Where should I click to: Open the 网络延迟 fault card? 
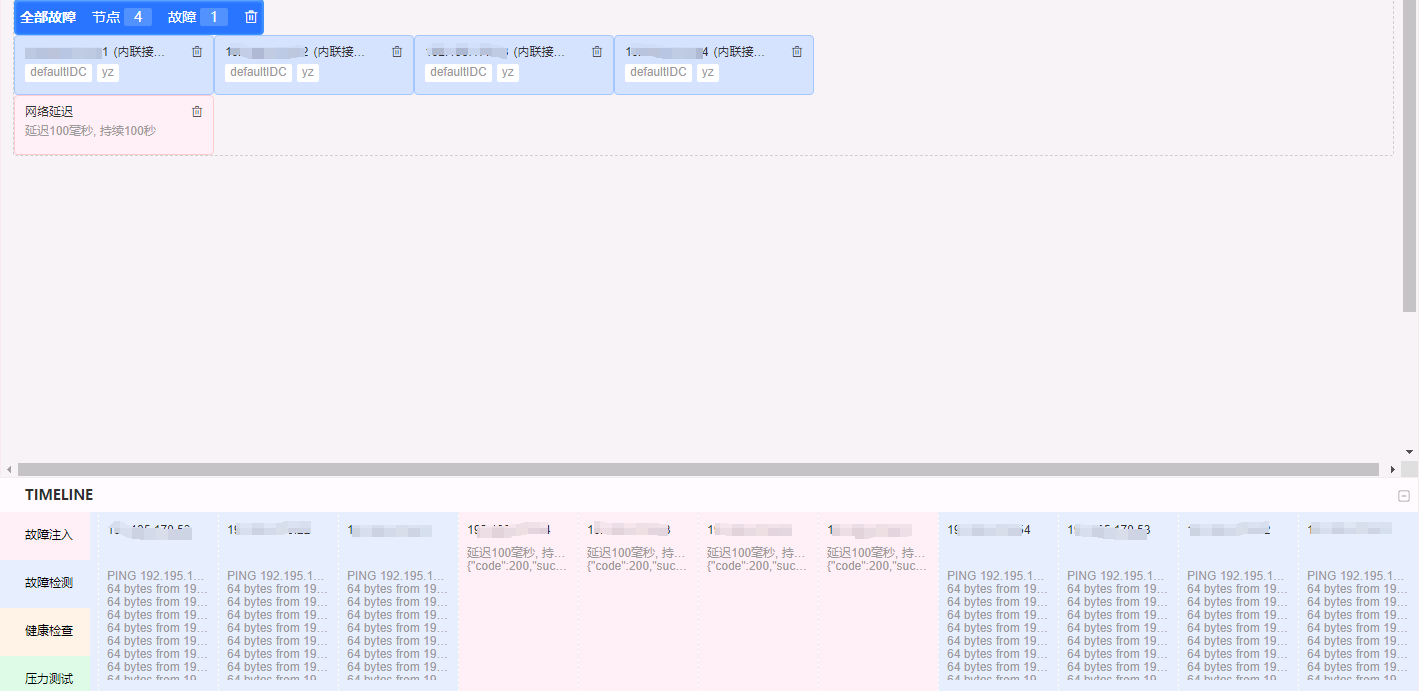point(114,125)
